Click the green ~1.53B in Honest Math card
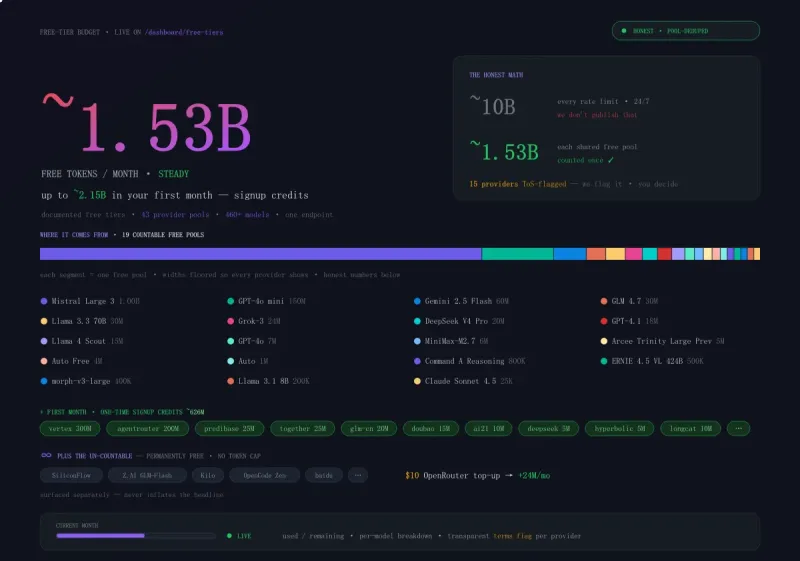 point(504,151)
